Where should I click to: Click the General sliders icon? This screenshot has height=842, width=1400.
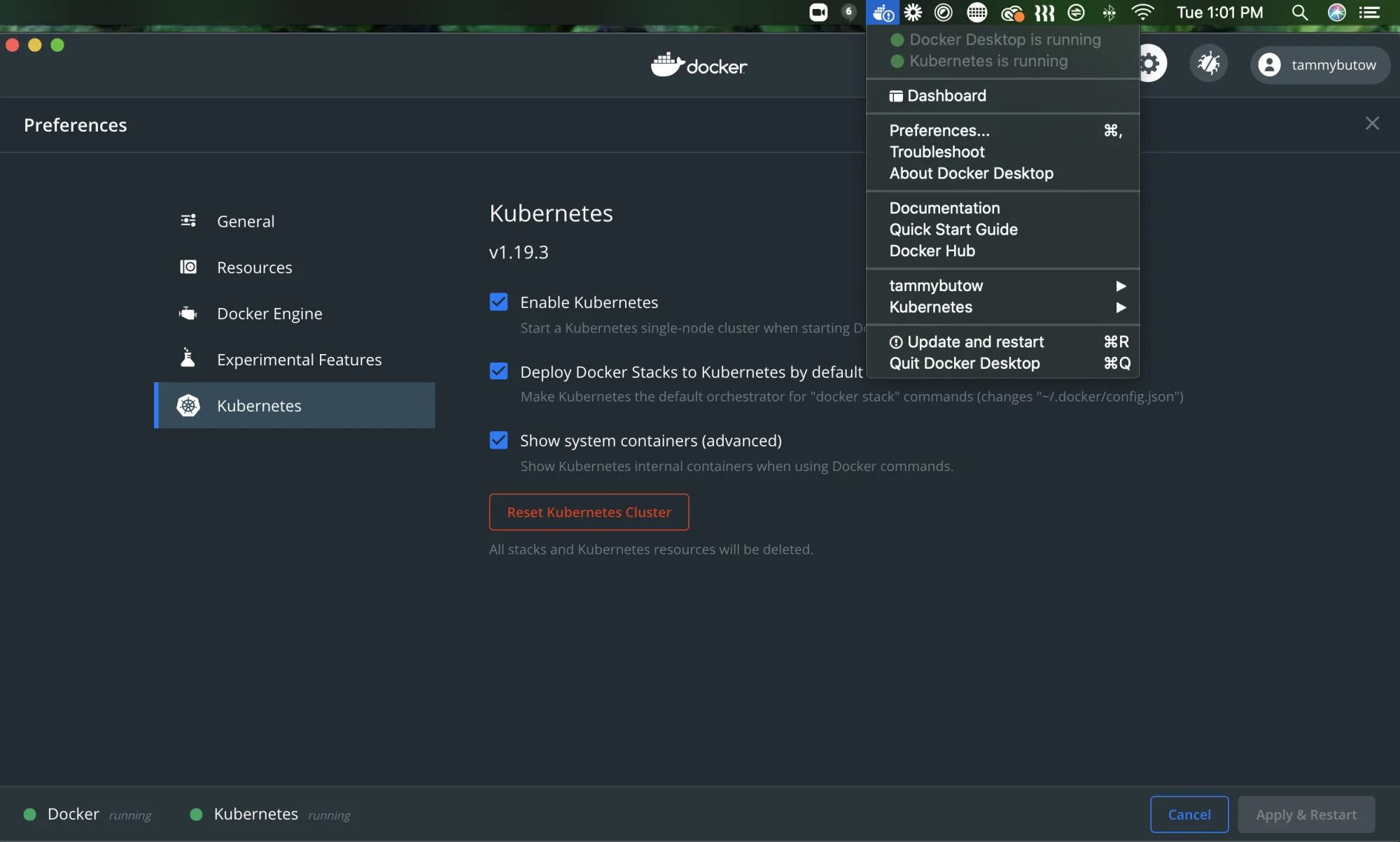coord(188,220)
